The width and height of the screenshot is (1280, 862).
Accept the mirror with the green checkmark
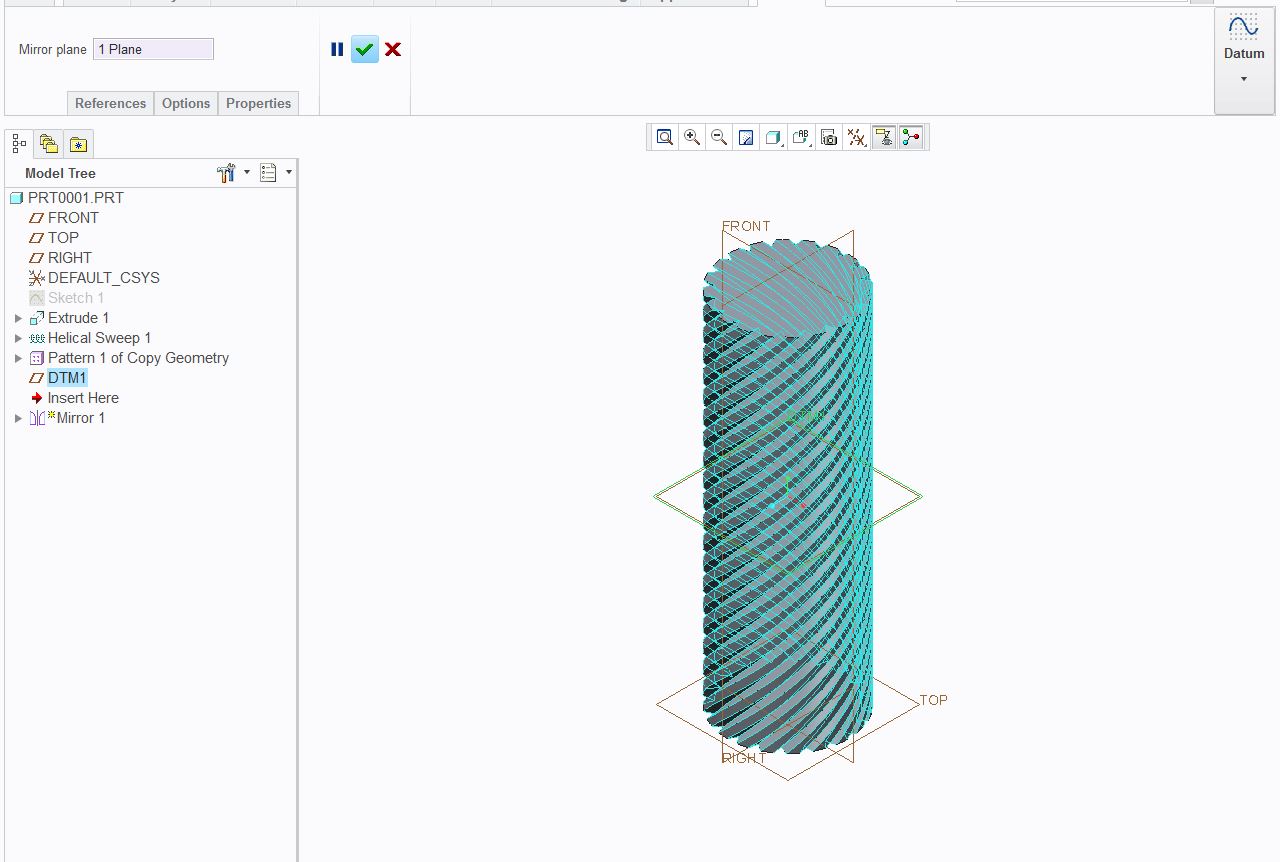(x=365, y=49)
